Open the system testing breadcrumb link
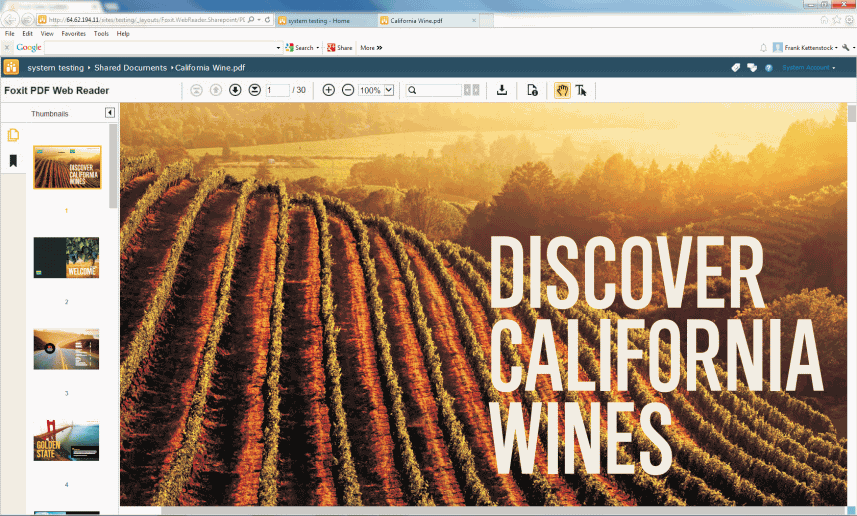 coord(55,68)
